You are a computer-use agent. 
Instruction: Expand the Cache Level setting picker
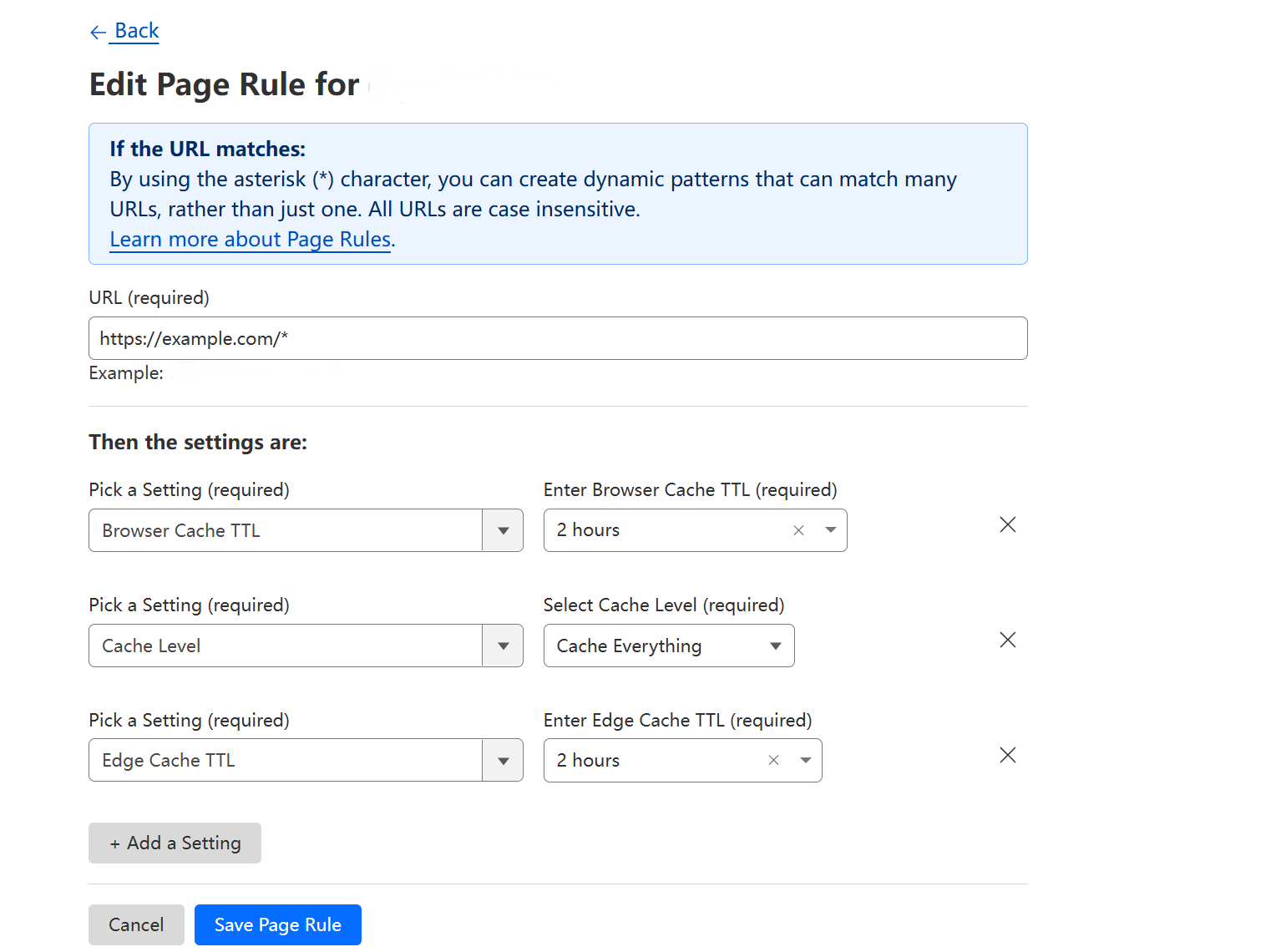click(x=503, y=646)
